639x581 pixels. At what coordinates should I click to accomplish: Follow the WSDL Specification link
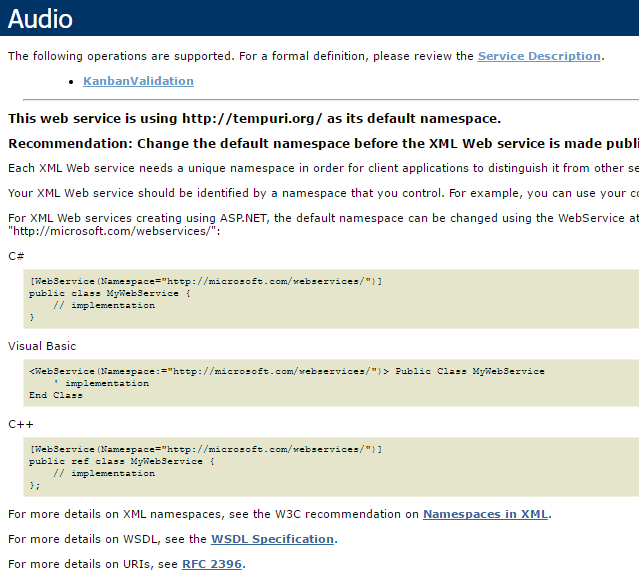pos(272,539)
